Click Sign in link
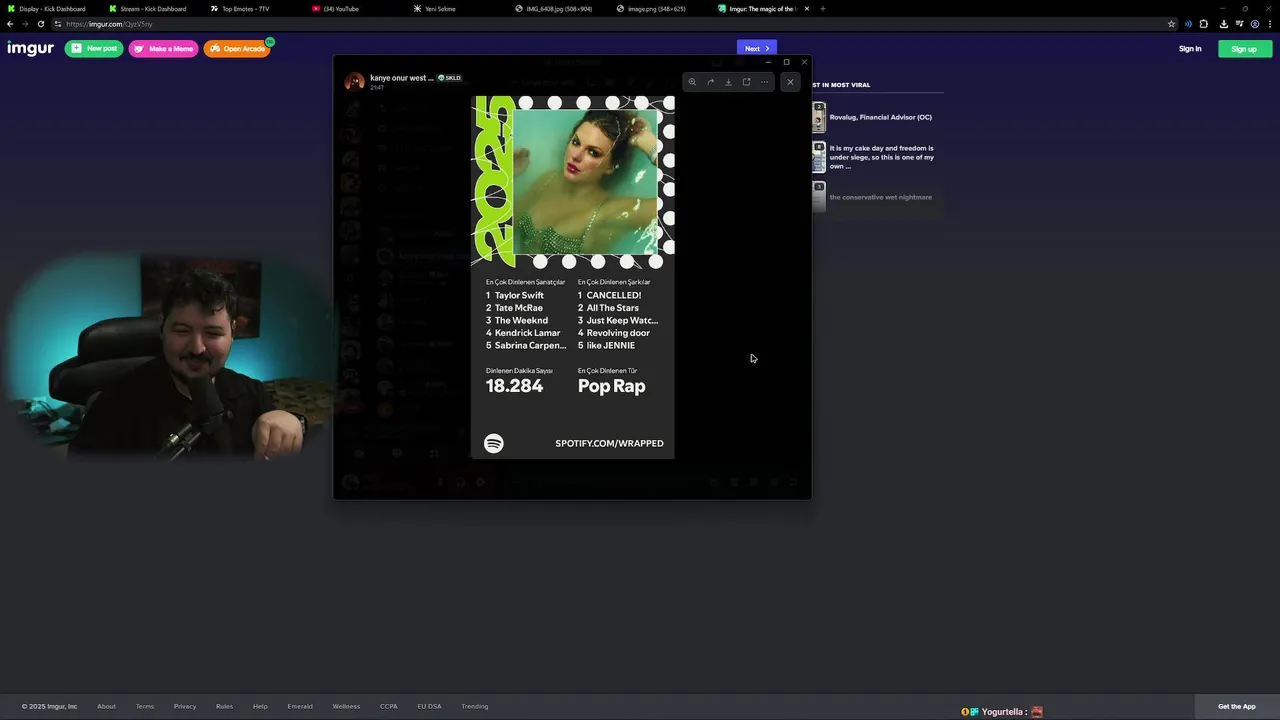Viewport: 1280px width, 720px height. (1190, 49)
